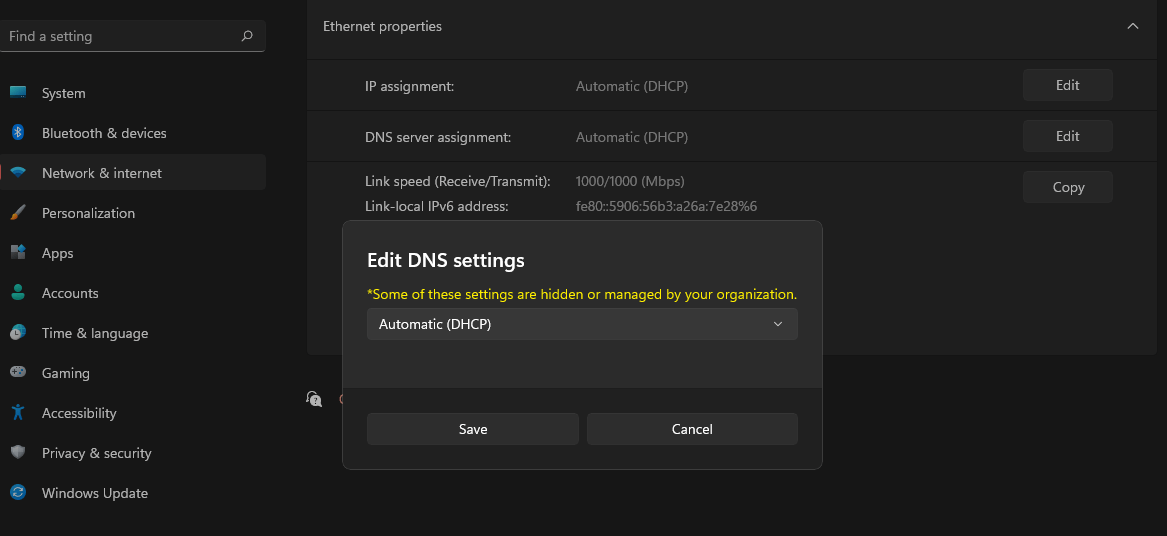Viewport: 1167px width, 536px height.
Task: Focus the Find a setting search box
Action: click(132, 36)
